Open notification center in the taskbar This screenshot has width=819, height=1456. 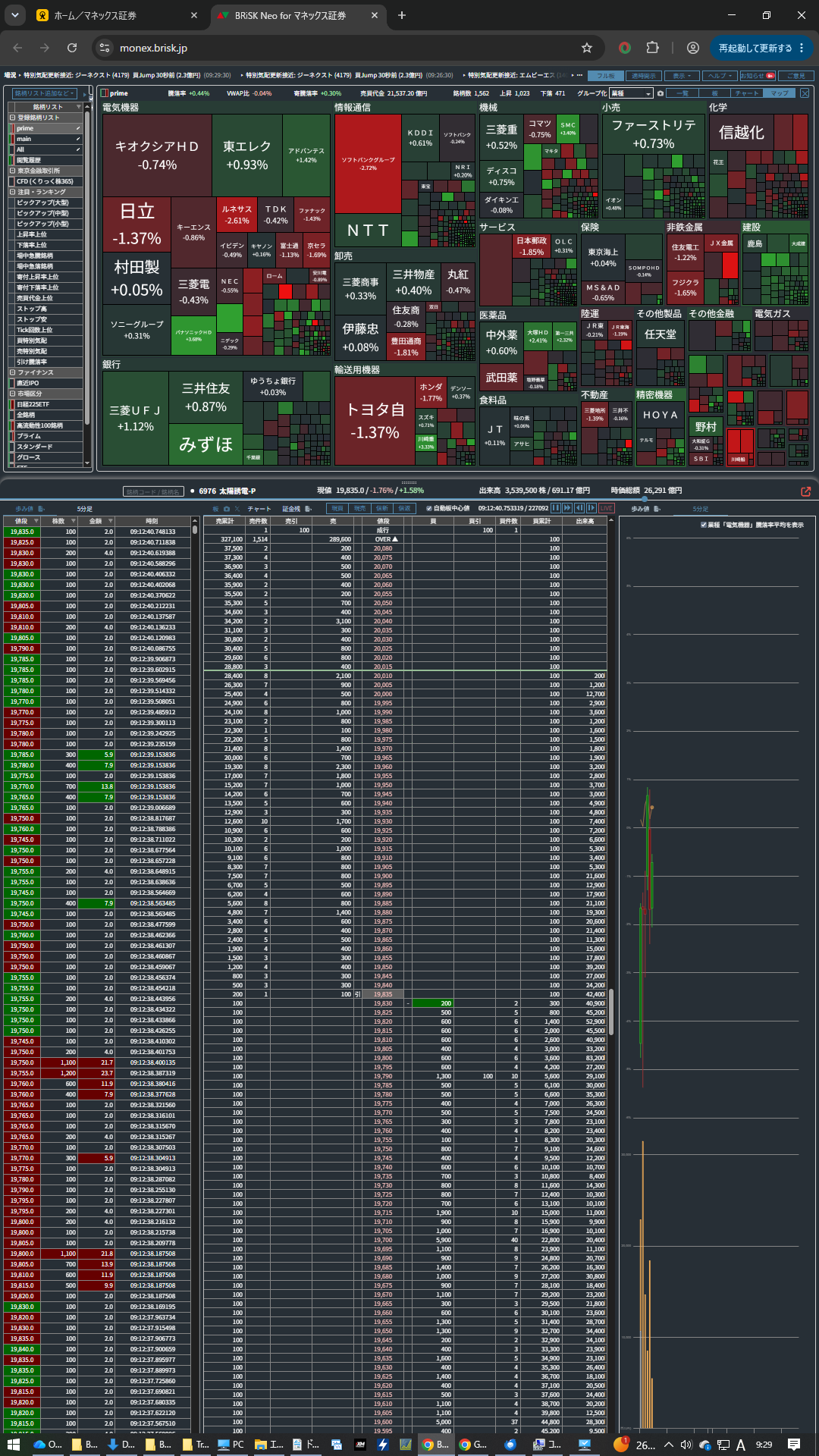tap(794, 1445)
